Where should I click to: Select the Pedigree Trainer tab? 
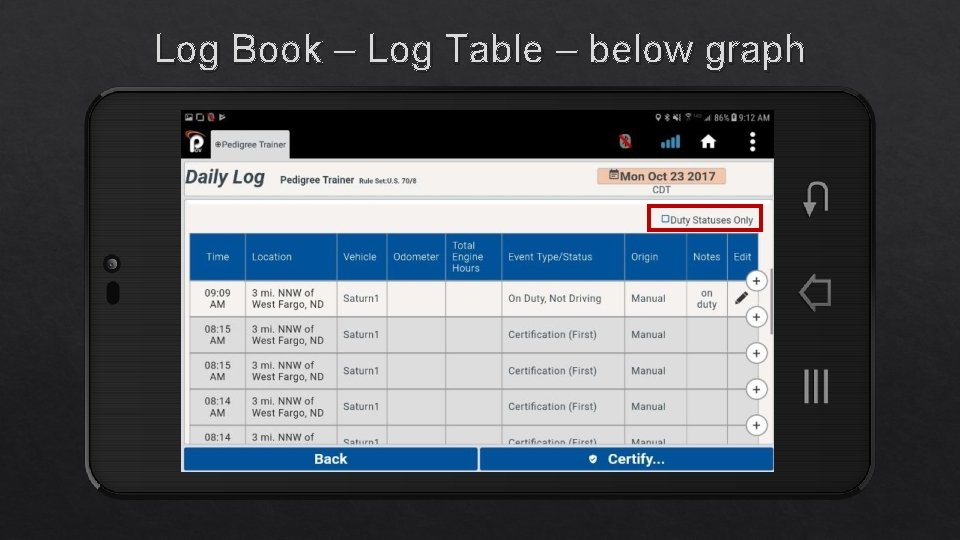(250, 144)
